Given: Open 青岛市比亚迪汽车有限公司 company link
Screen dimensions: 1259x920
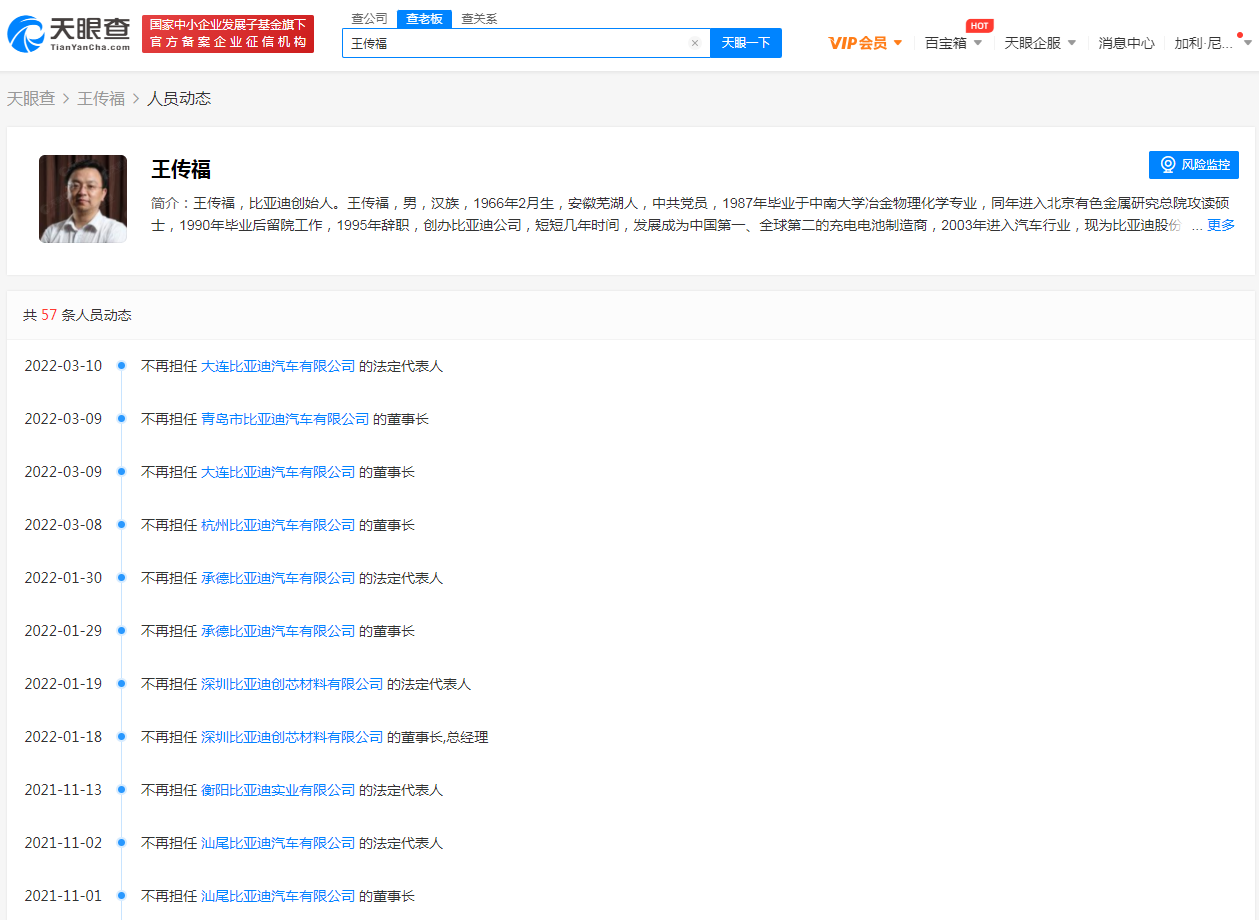Looking at the screenshot, I should 285,419.
